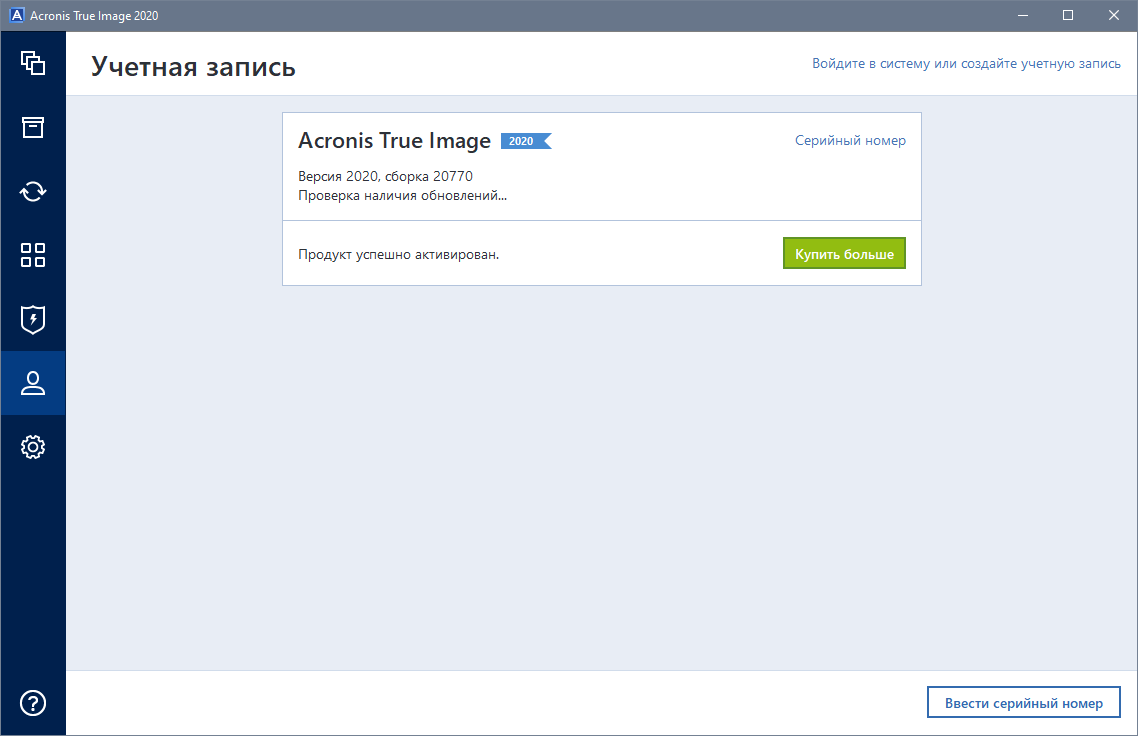Click the "Версия 2020, сборка 20770" text
The height and width of the screenshot is (736, 1138).
[385, 177]
